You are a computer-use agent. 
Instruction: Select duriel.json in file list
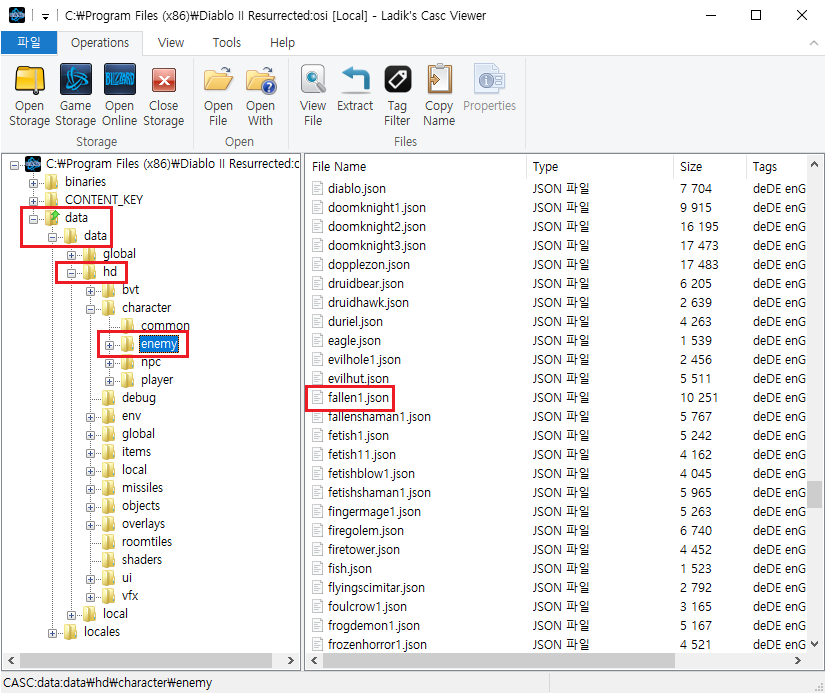355,321
